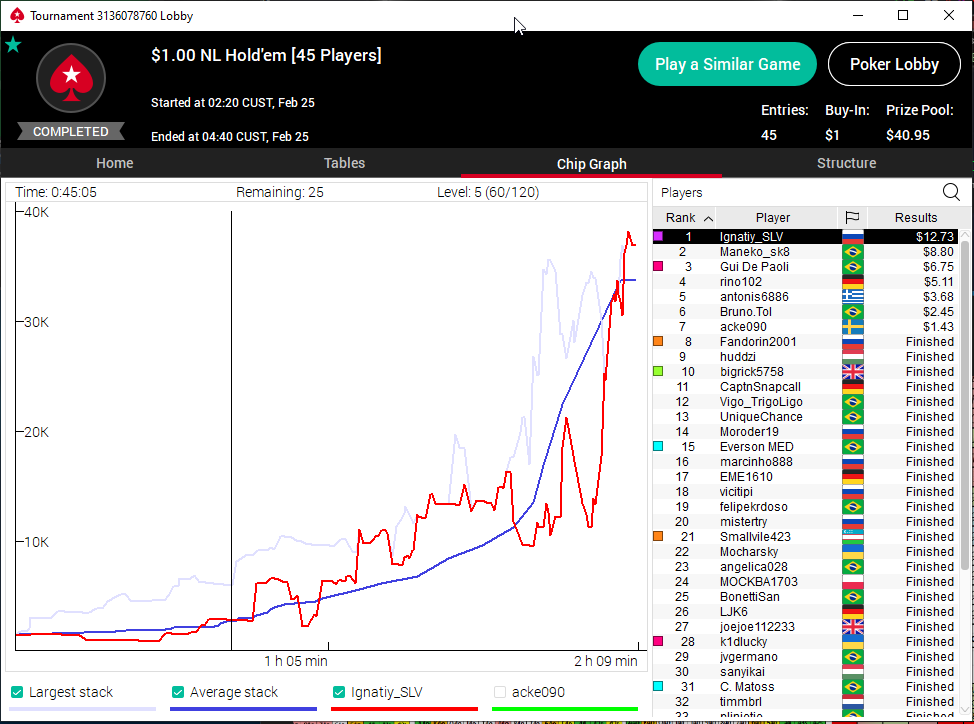Click the $12.73 result for Ignatiy_SLV
This screenshot has height=724, width=974.
point(934,237)
